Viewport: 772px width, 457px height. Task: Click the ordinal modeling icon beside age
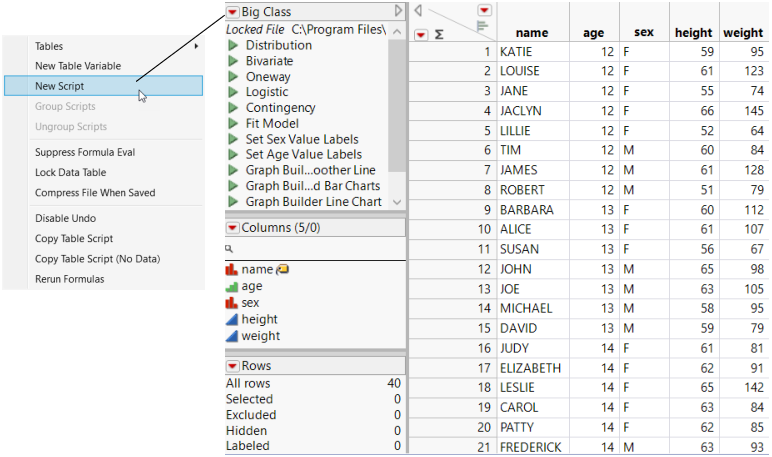point(232,286)
